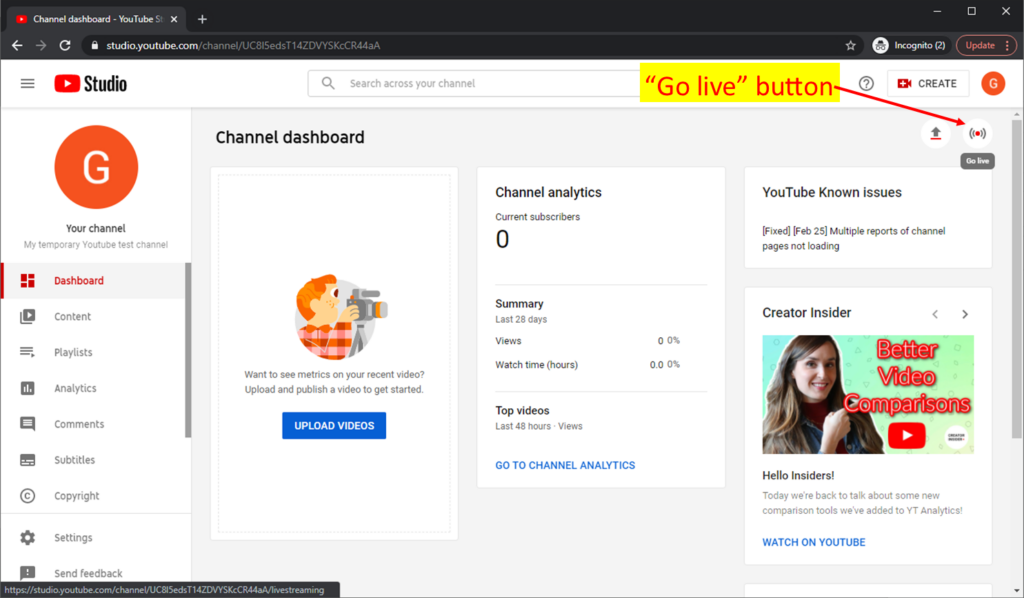This screenshot has width=1024, height=598.
Task: Click the Hello Insiders! title
Action: [798, 476]
